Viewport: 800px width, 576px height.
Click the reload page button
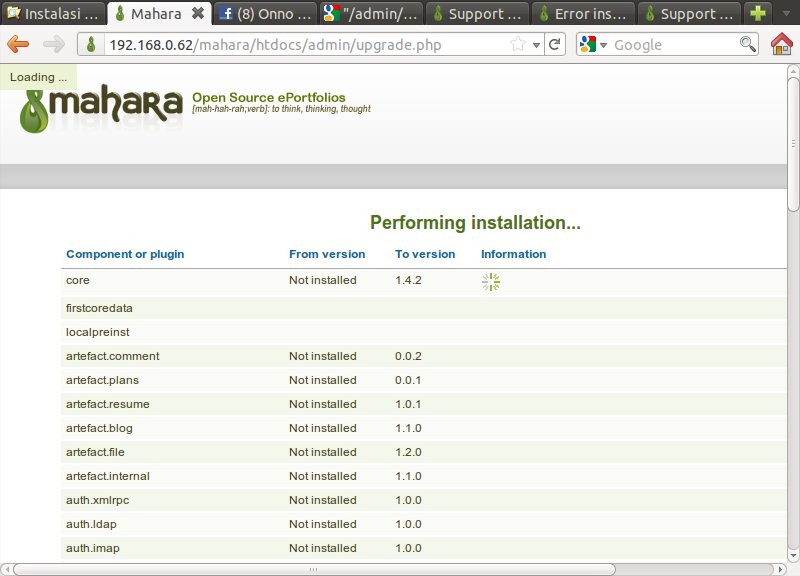(555, 45)
